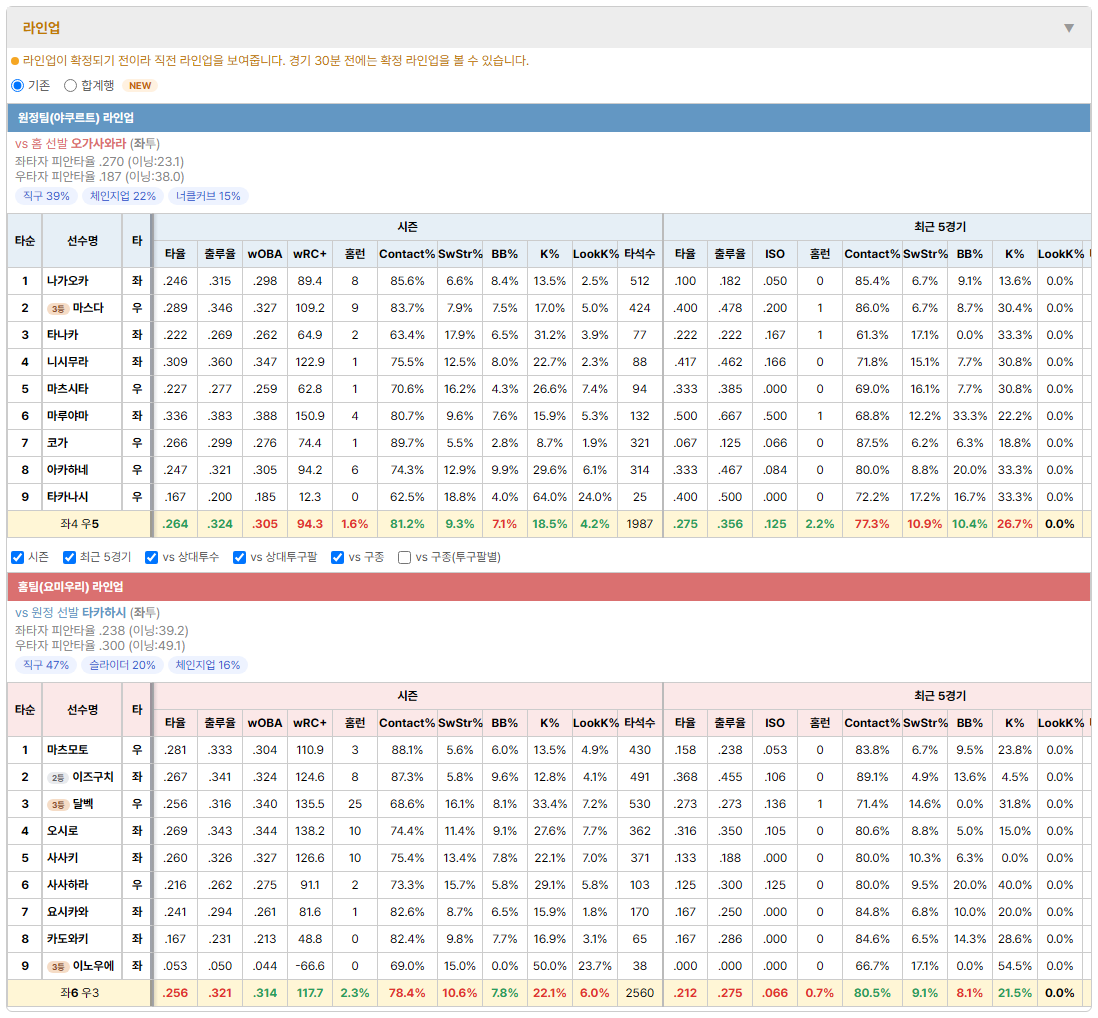Click the 좌6 우3 summary row label
Screen dimensions: 1098x1018
coord(79,993)
